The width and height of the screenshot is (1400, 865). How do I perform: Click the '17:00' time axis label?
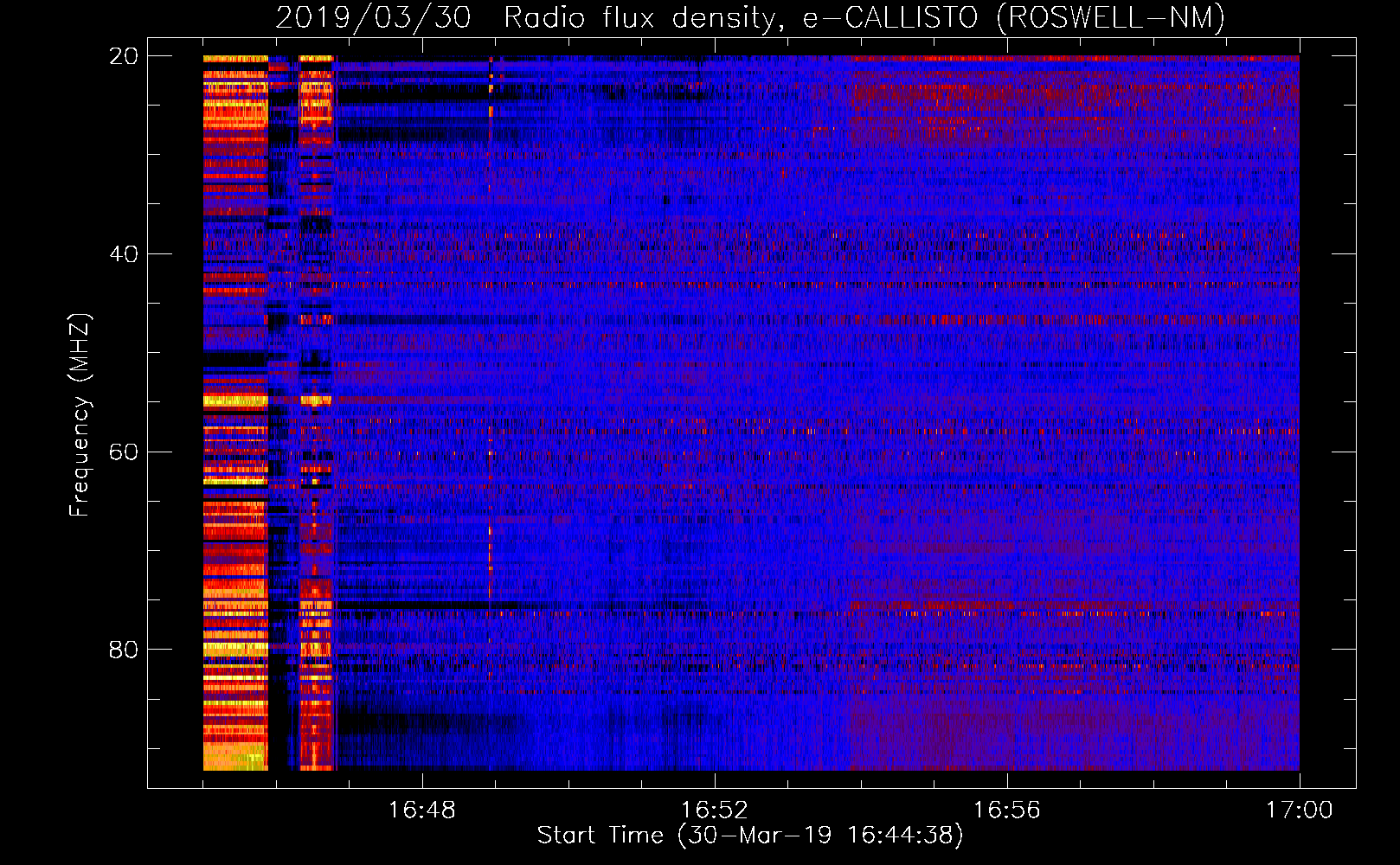coord(1300,811)
